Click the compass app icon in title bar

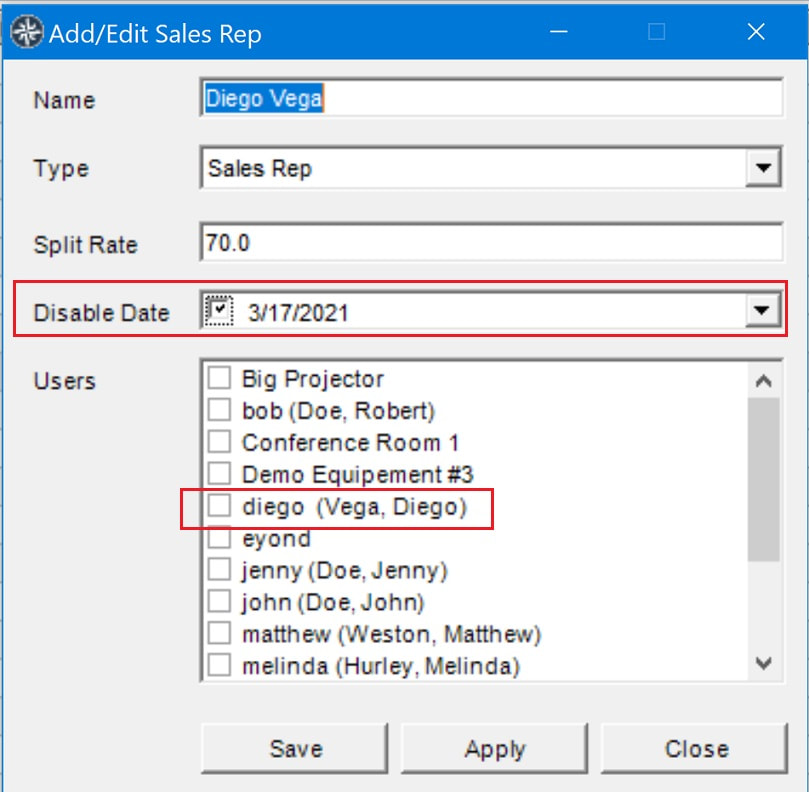pyautogui.click(x=27, y=32)
